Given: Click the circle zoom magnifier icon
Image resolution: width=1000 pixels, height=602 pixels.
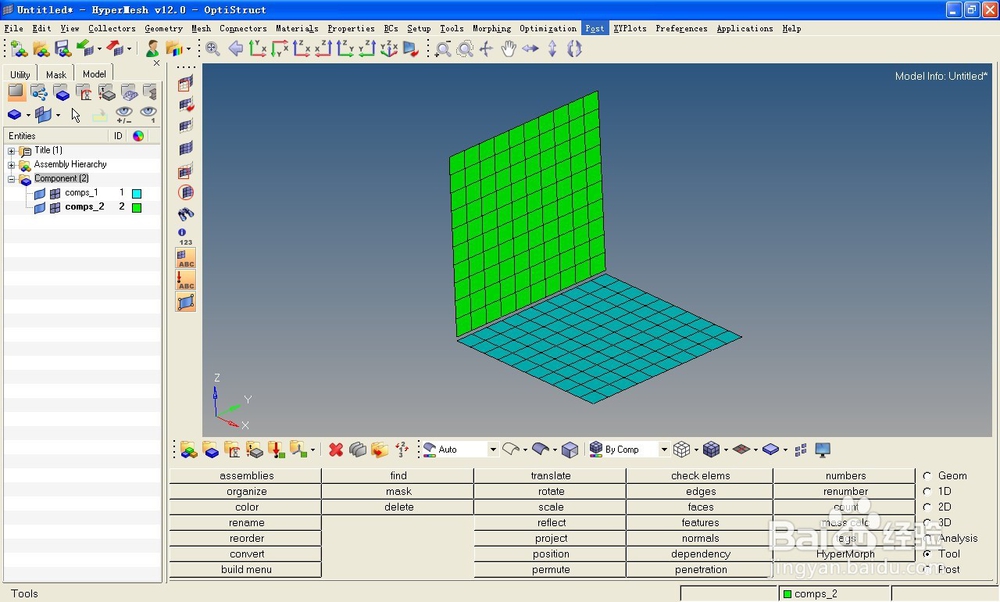Looking at the screenshot, I should coord(466,49).
